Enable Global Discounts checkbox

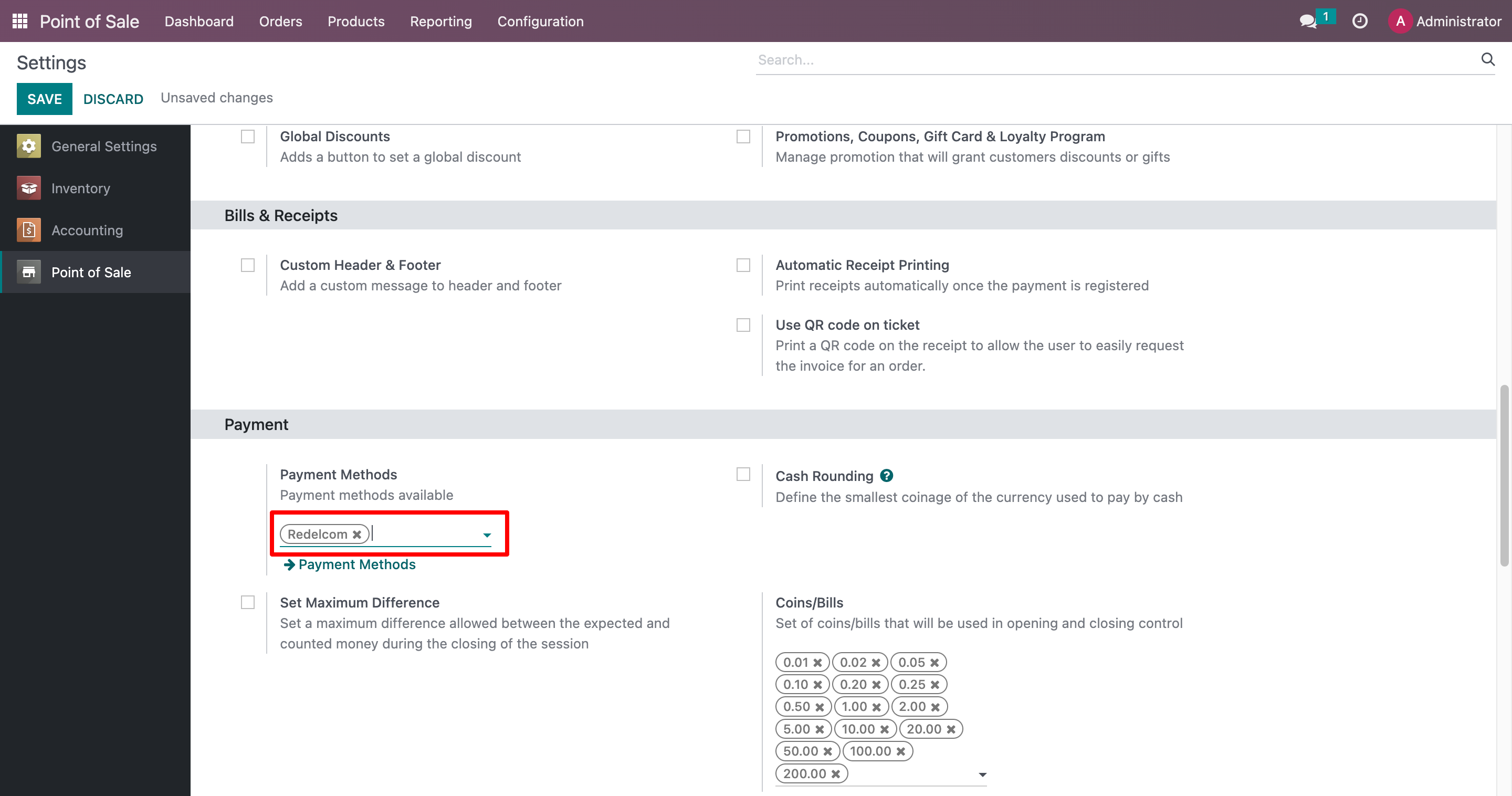click(x=248, y=137)
